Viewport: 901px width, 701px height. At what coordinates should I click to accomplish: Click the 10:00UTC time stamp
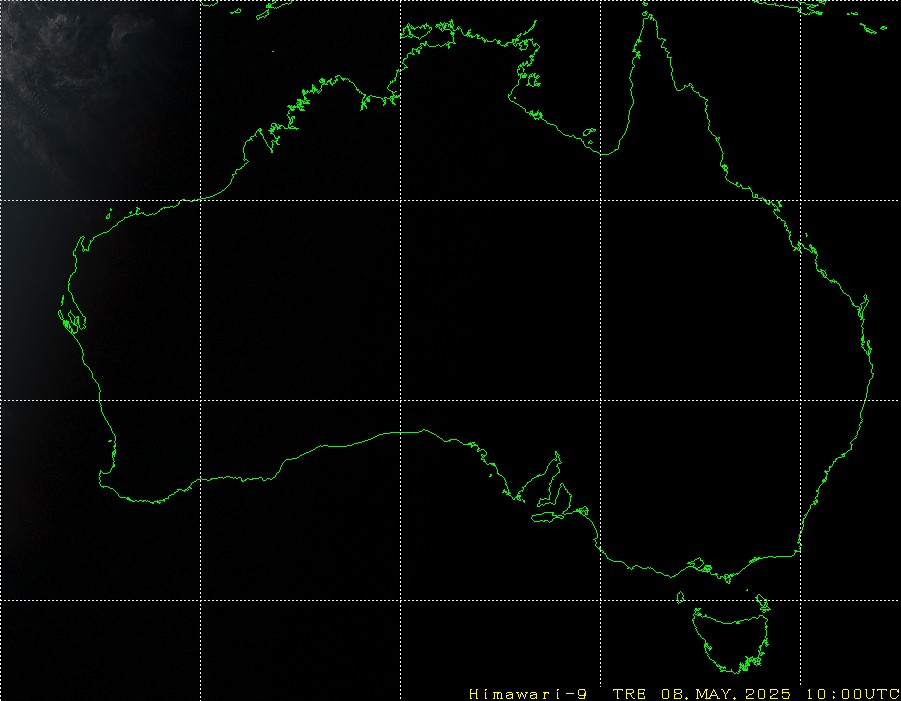[853, 694]
